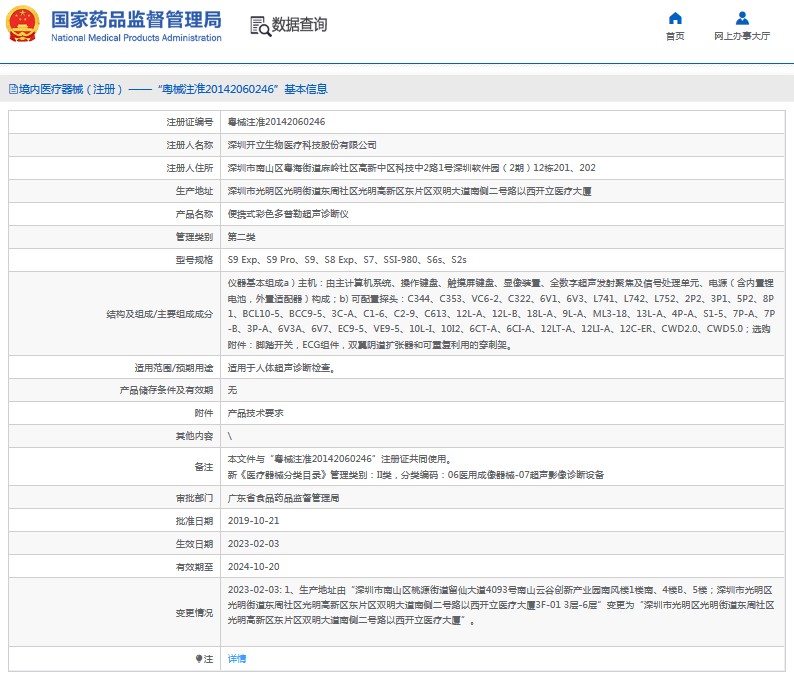This screenshot has width=794, height=677.
Task: Click the 注册人名称 row label
Action: click(x=190, y=145)
